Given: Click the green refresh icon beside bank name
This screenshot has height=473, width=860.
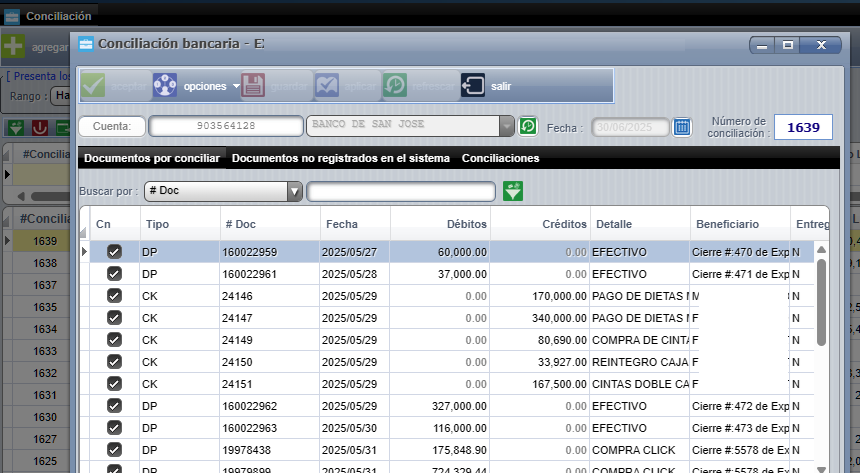Looking at the screenshot, I should point(528,126).
